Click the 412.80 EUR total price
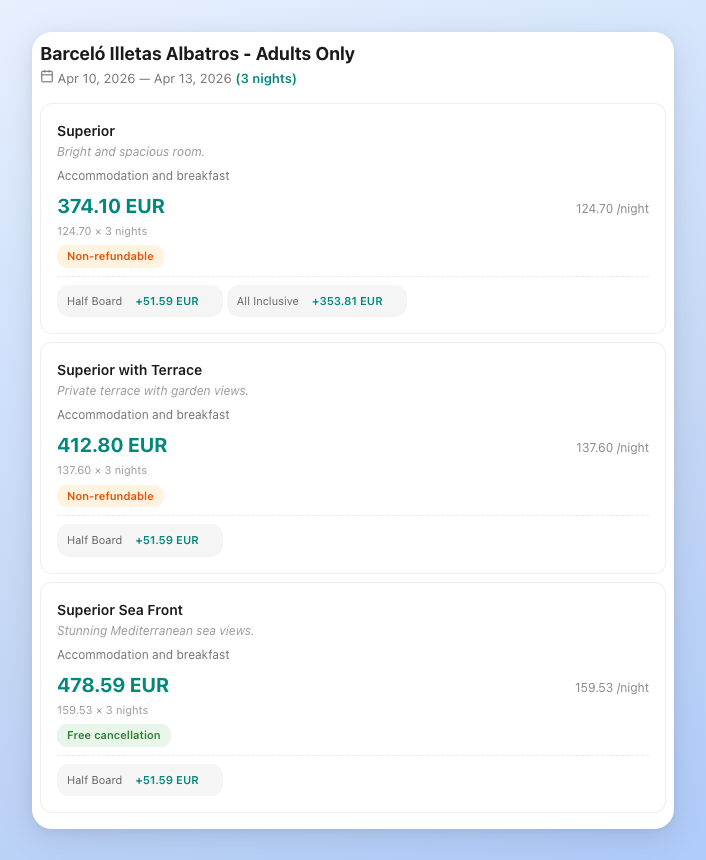The height and width of the screenshot is (860, 706). [x=112, y=446]
